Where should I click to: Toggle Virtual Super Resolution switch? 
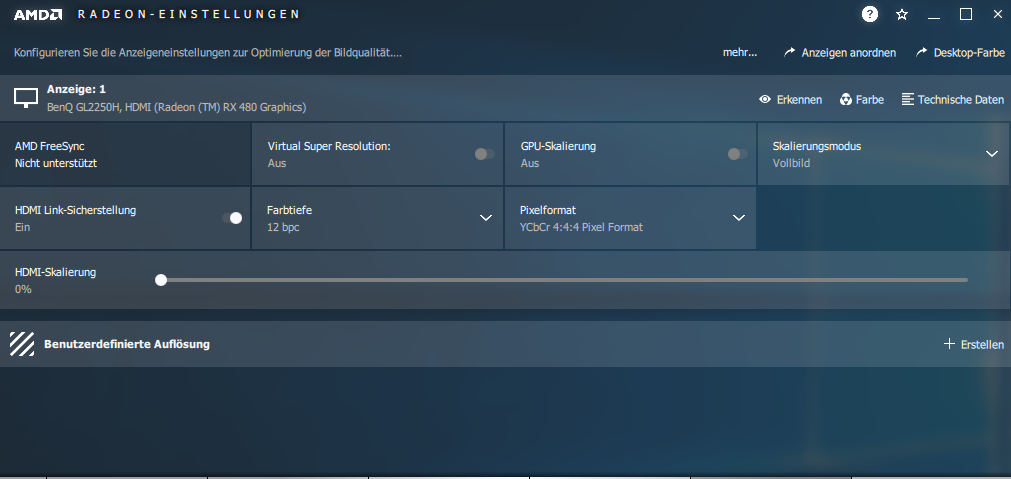click(485, 154)
